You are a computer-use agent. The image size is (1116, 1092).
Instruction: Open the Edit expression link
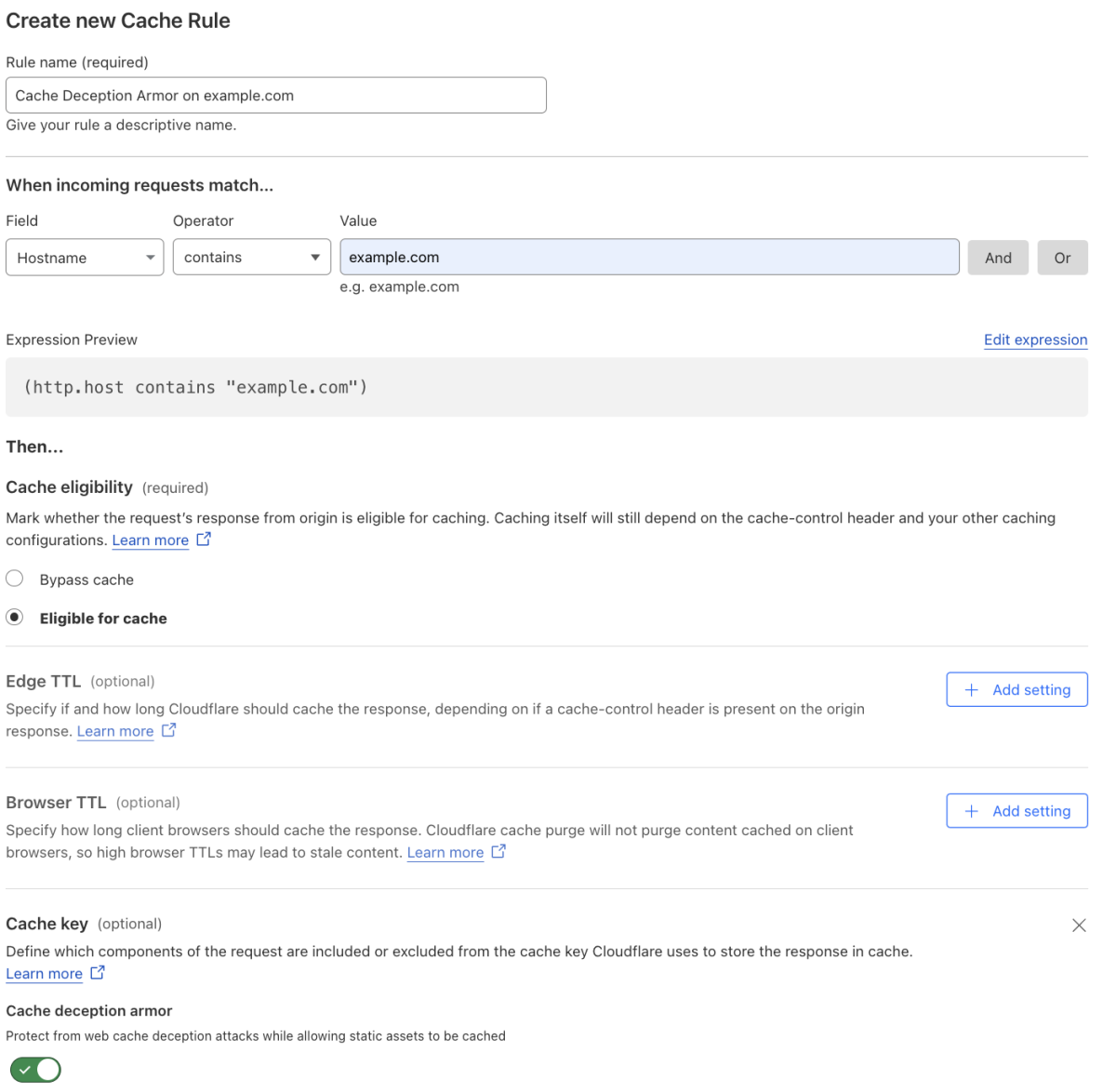1035,340
